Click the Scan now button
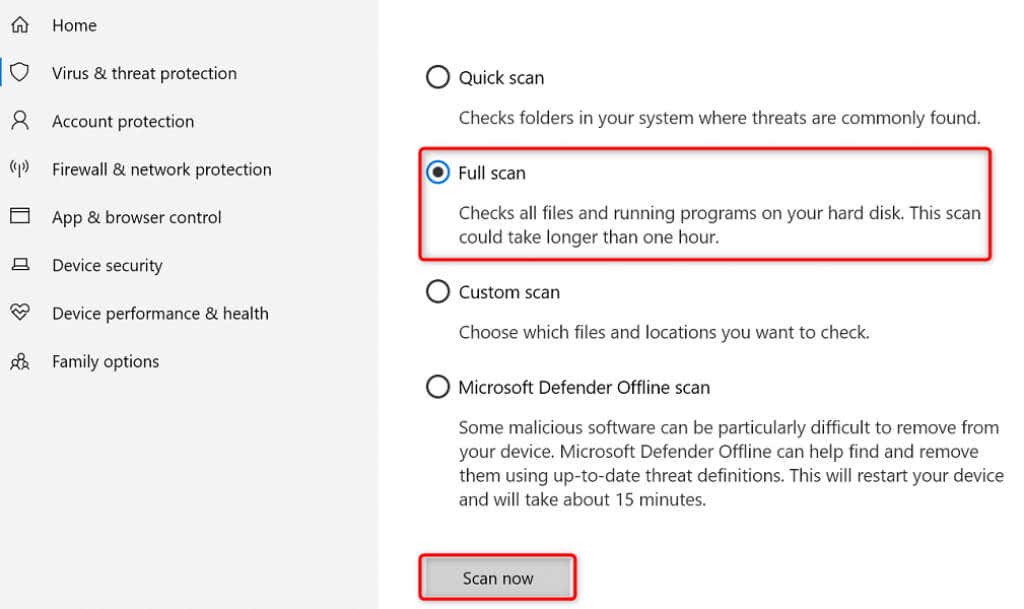 coord(498,577)
